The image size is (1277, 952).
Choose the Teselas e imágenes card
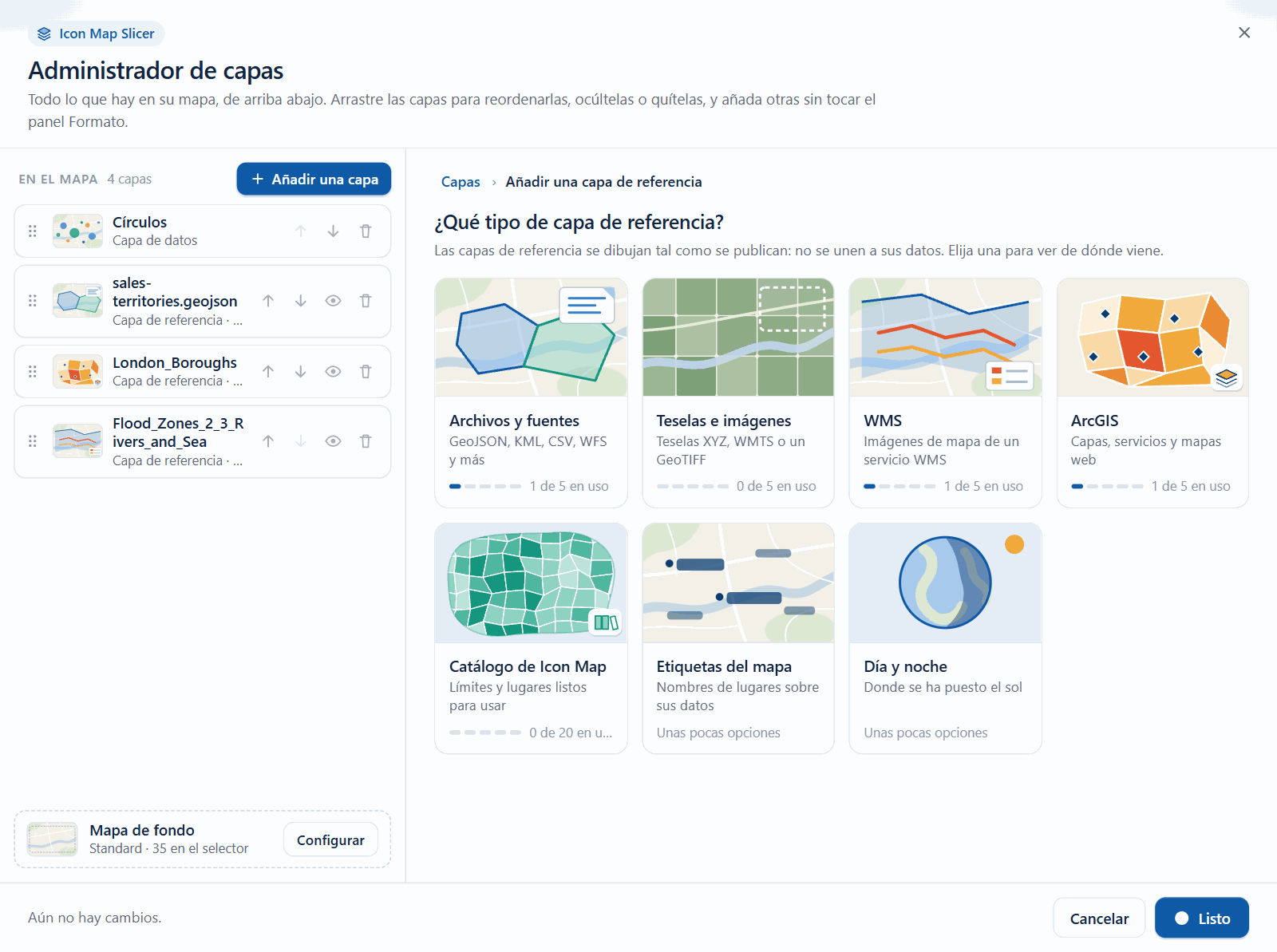pos(738,393)
